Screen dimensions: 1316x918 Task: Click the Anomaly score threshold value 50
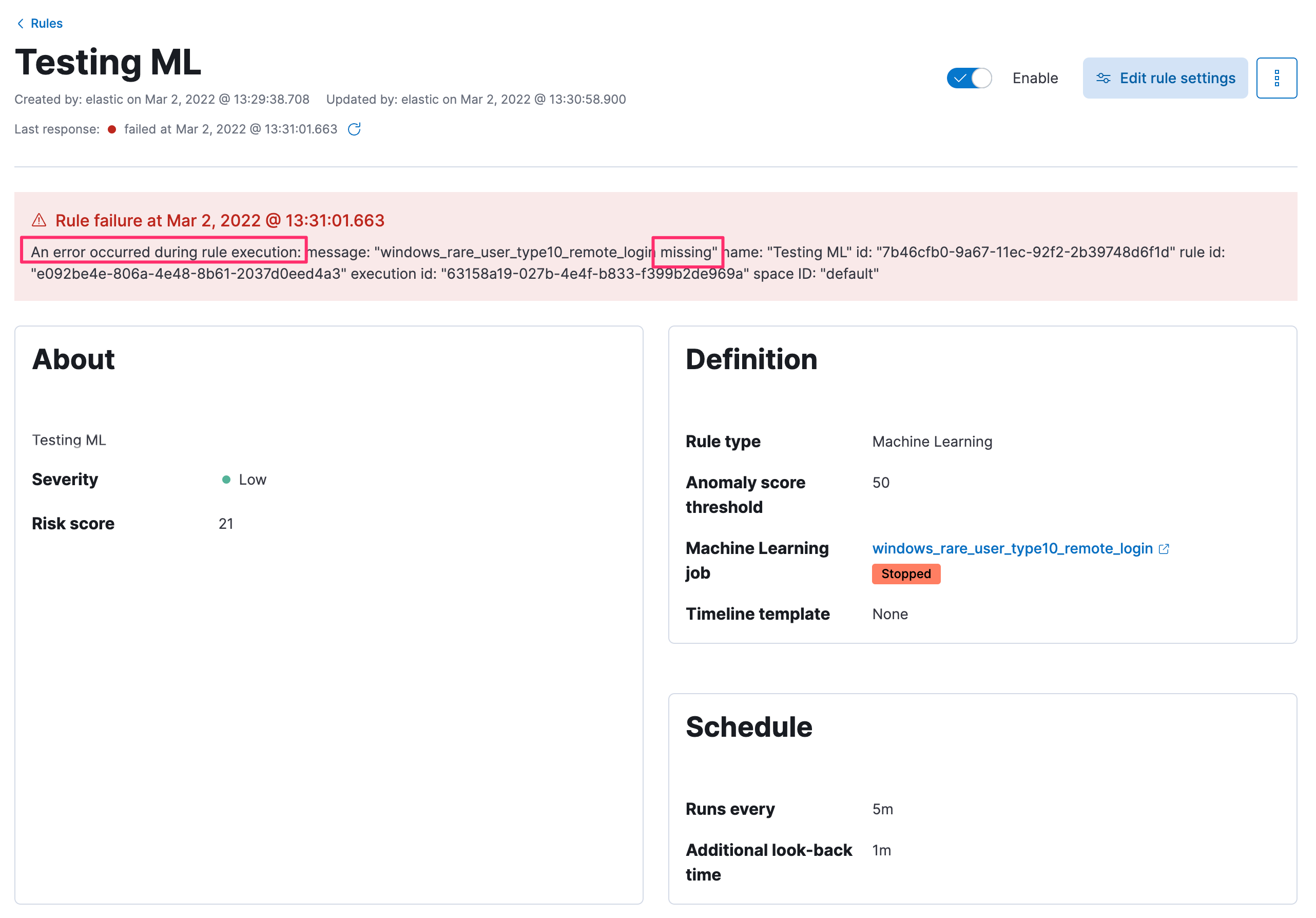pos(880,482)
